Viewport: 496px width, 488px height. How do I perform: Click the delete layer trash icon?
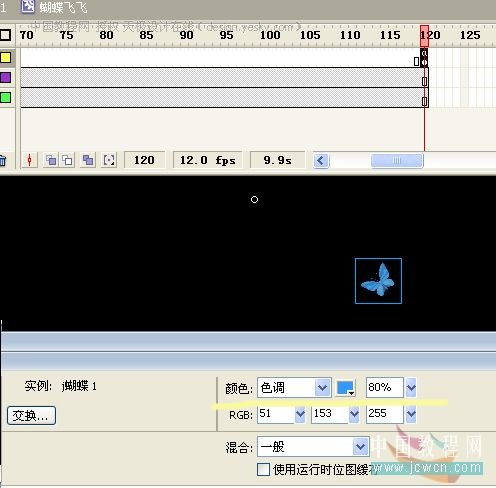(x=3, y=161)
